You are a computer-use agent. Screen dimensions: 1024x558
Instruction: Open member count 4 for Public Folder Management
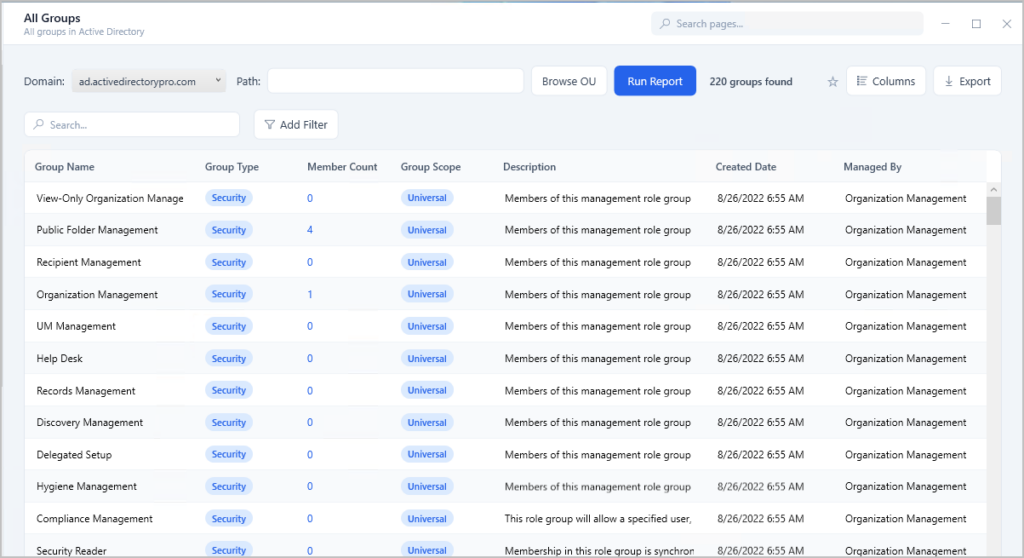(310, 230)
